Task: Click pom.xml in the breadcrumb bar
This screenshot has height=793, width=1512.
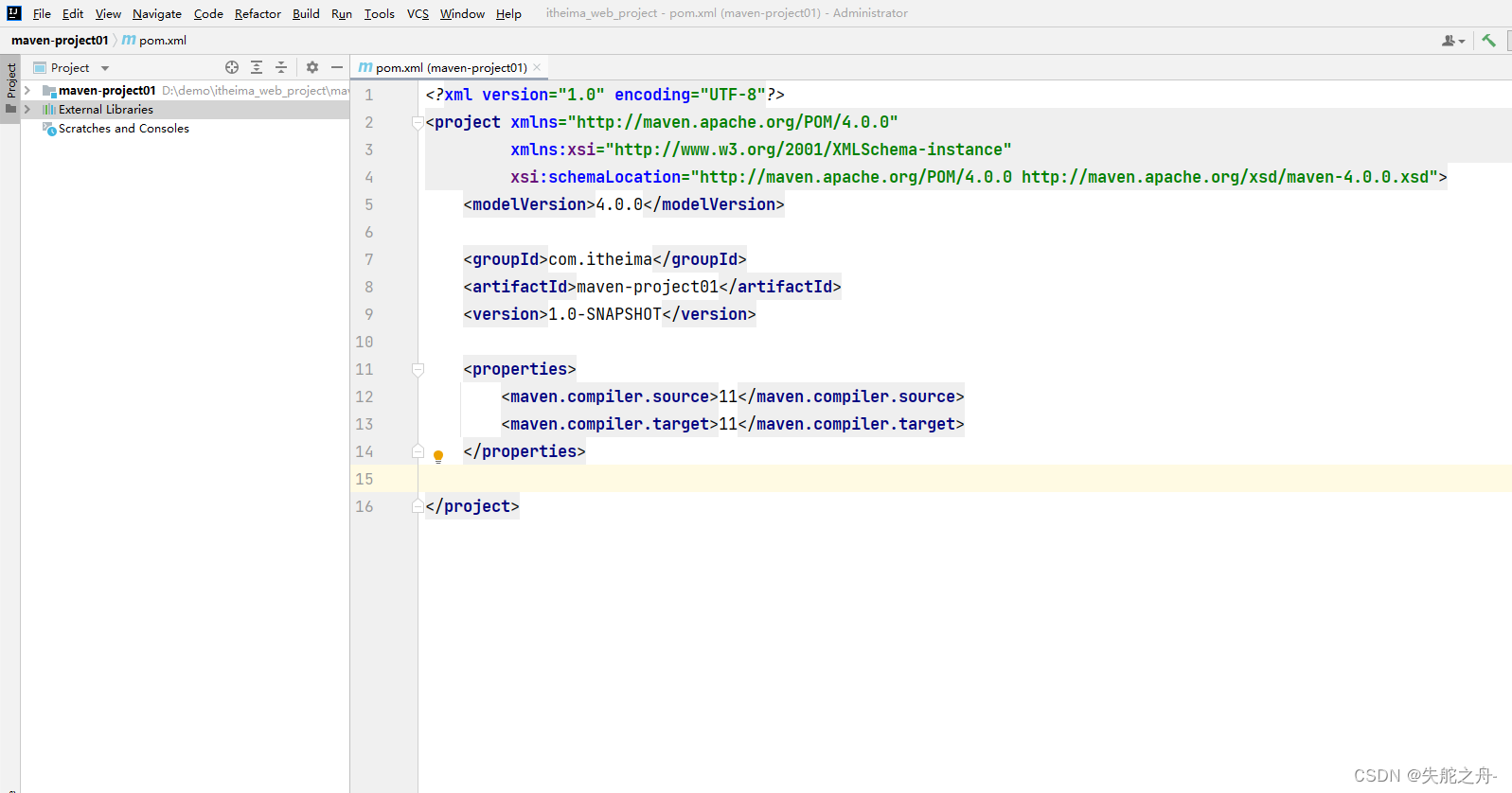Action: pos(154,40)
